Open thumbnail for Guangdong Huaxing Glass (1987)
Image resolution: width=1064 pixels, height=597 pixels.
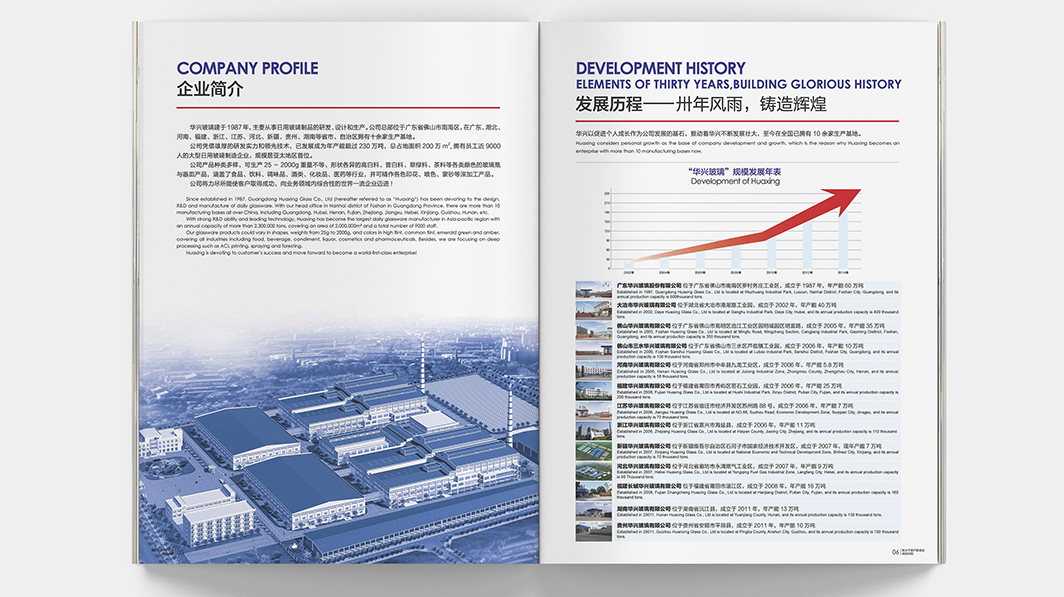tap(594, 290)
